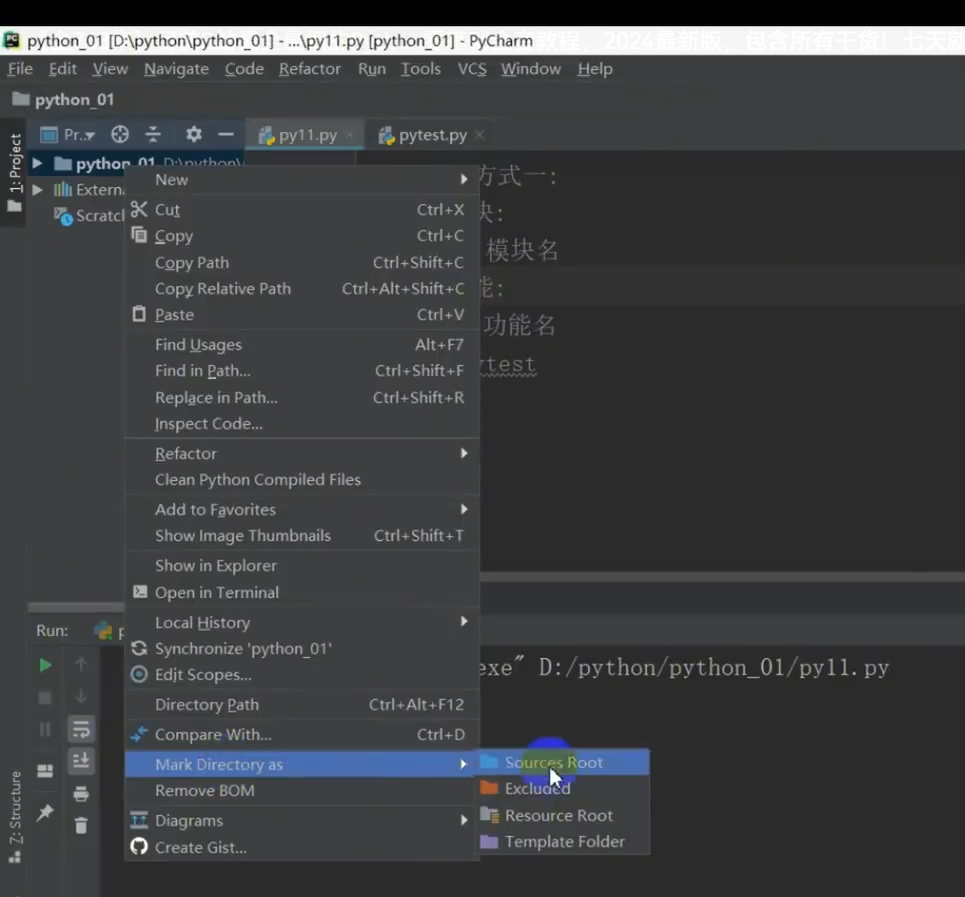Toggle soft-wrap in the Run console

pos(81,728)
